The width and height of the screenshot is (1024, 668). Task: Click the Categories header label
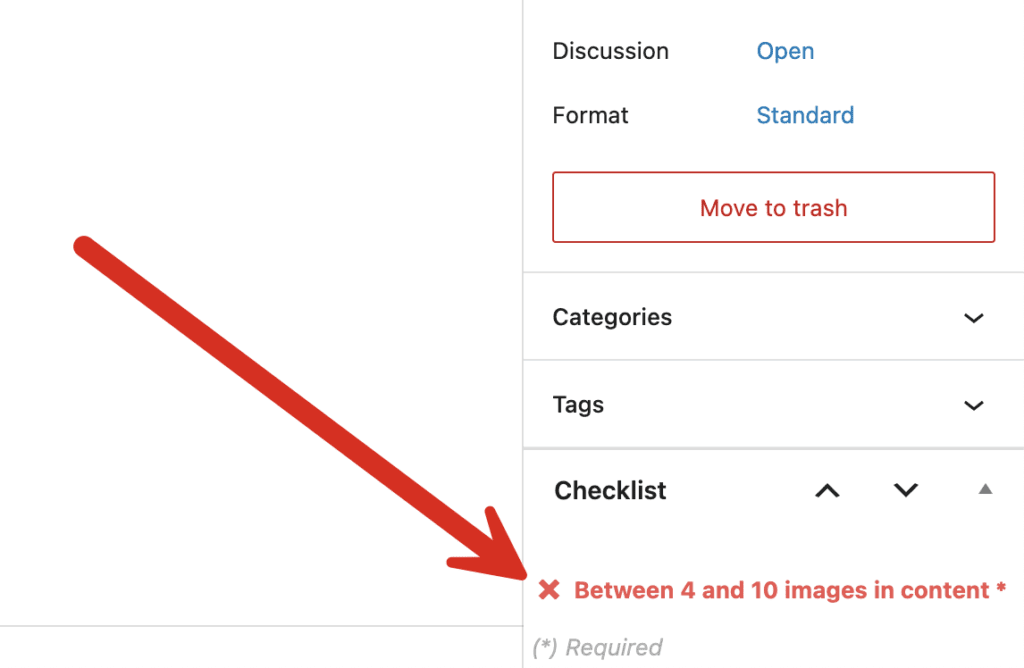pyautogui.click(x=612, y=317)
